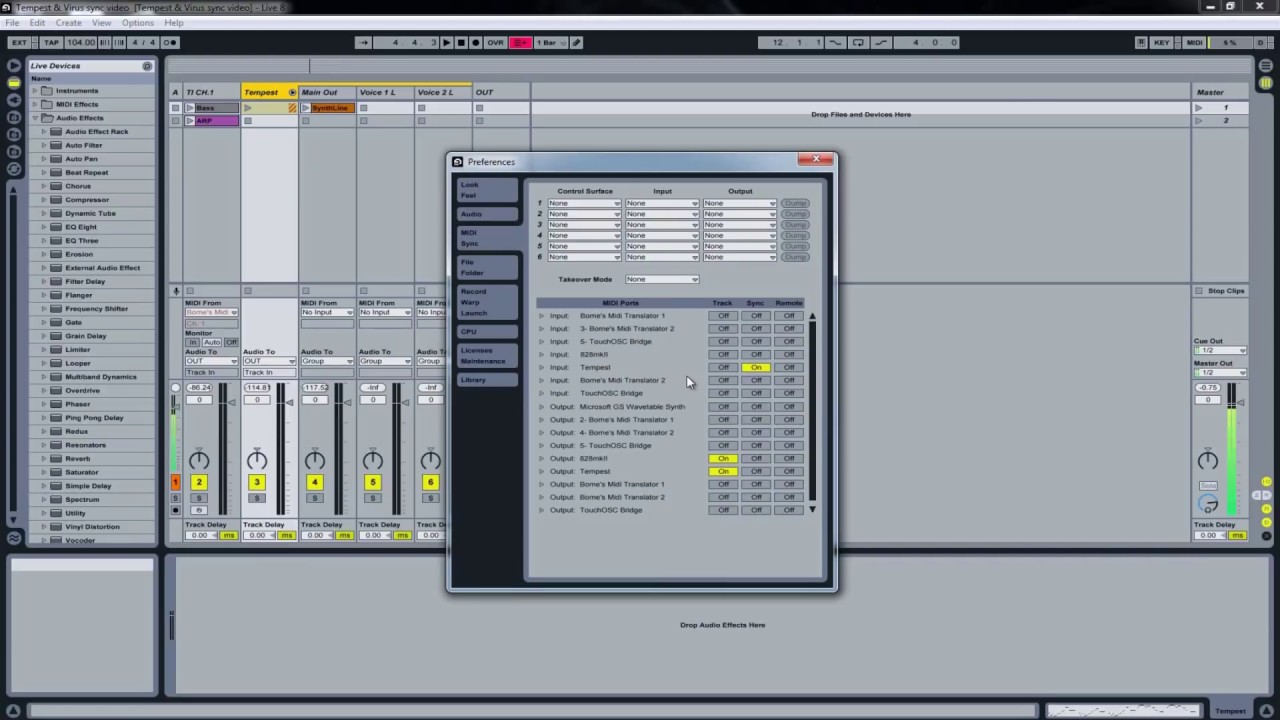This screenshot has height=720, width=1280.
Task: Toggle the Info View button at bottom-left corner
Action: pyautogui.click(x=13, y=711)
